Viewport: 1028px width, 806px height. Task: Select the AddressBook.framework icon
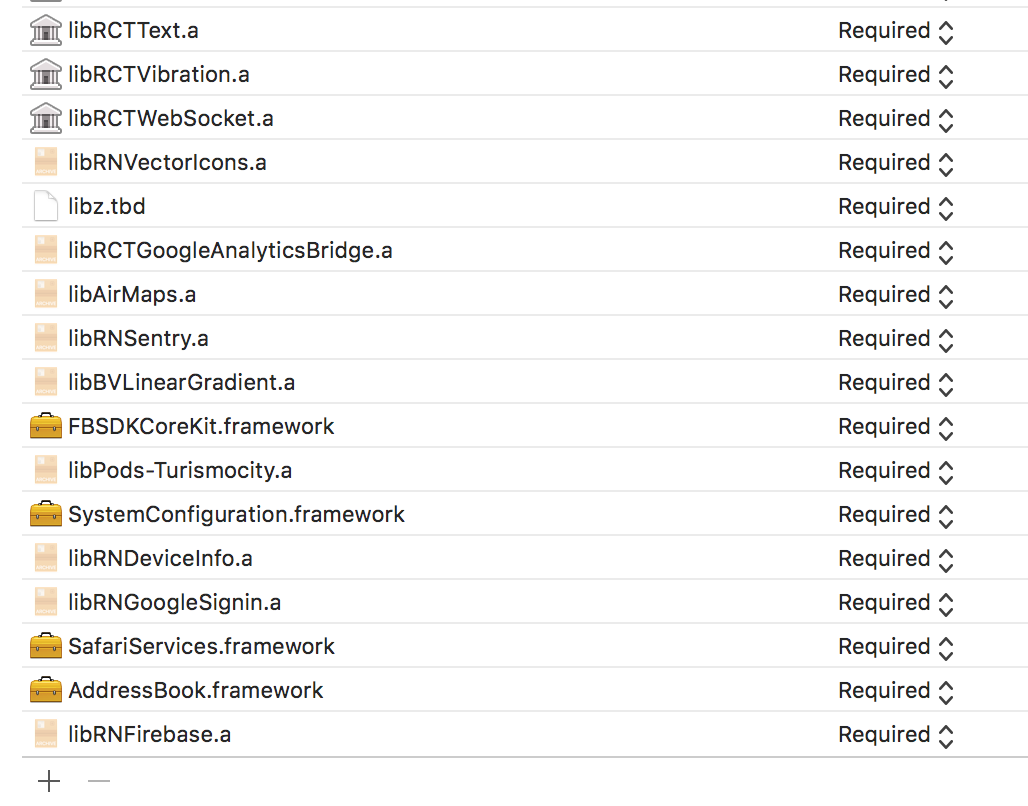(45, 690)
